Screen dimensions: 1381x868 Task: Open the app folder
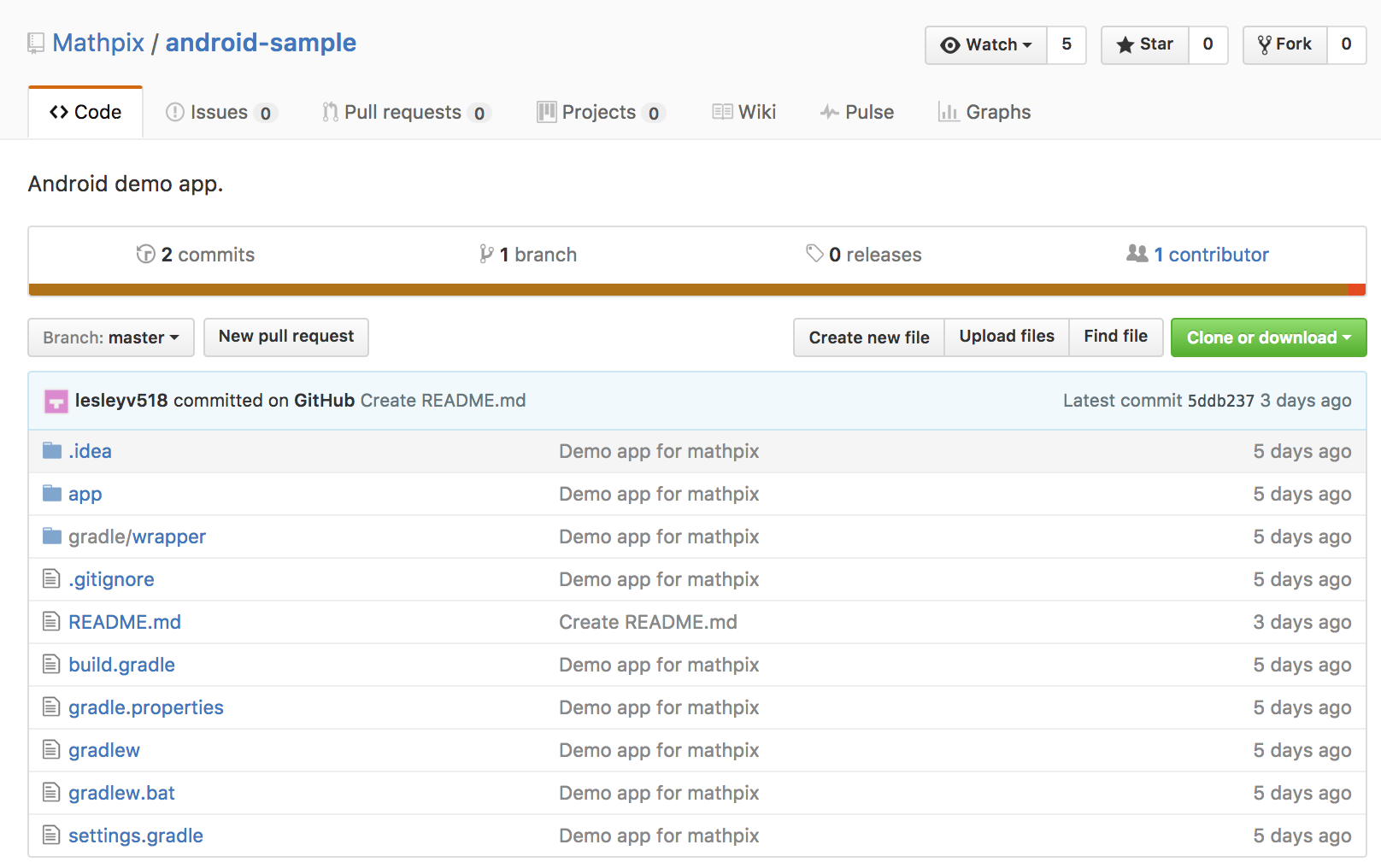pyautogui.click(x=85, y=494)
